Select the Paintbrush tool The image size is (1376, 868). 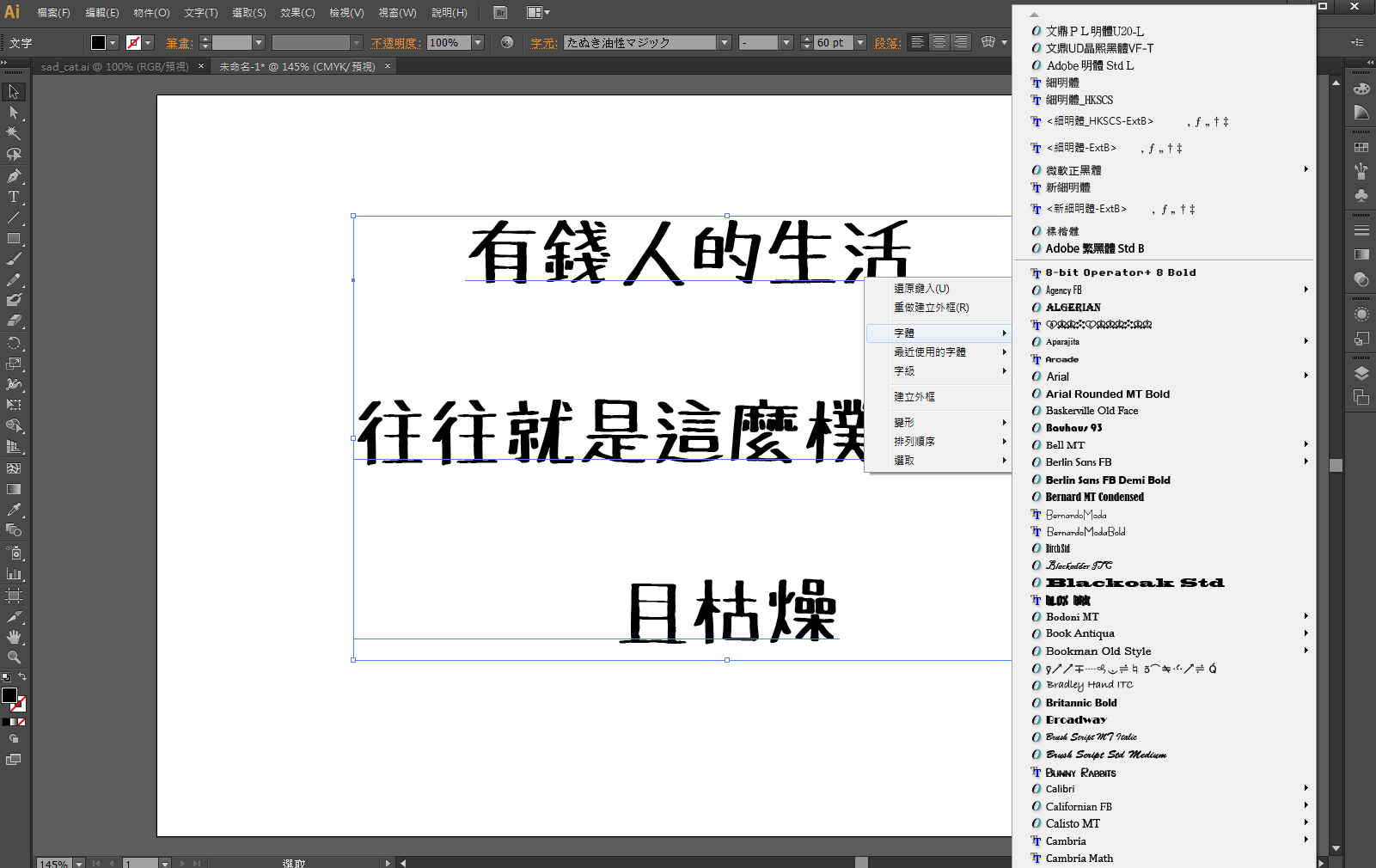pyautogui.click(x=14, y=259)
